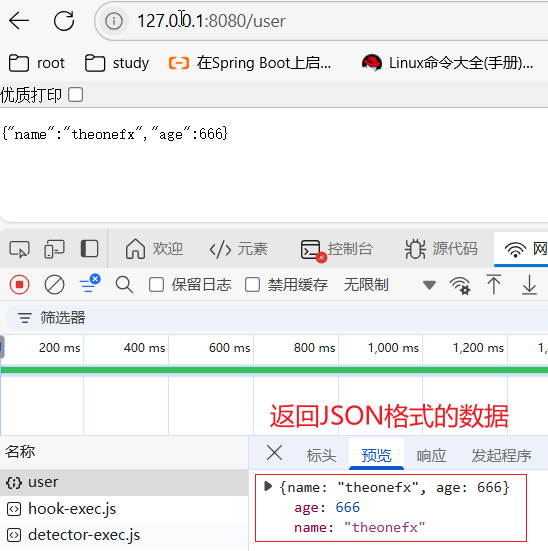Click the address bar URL 127.0.0.1:8080/user

point(211,21)
